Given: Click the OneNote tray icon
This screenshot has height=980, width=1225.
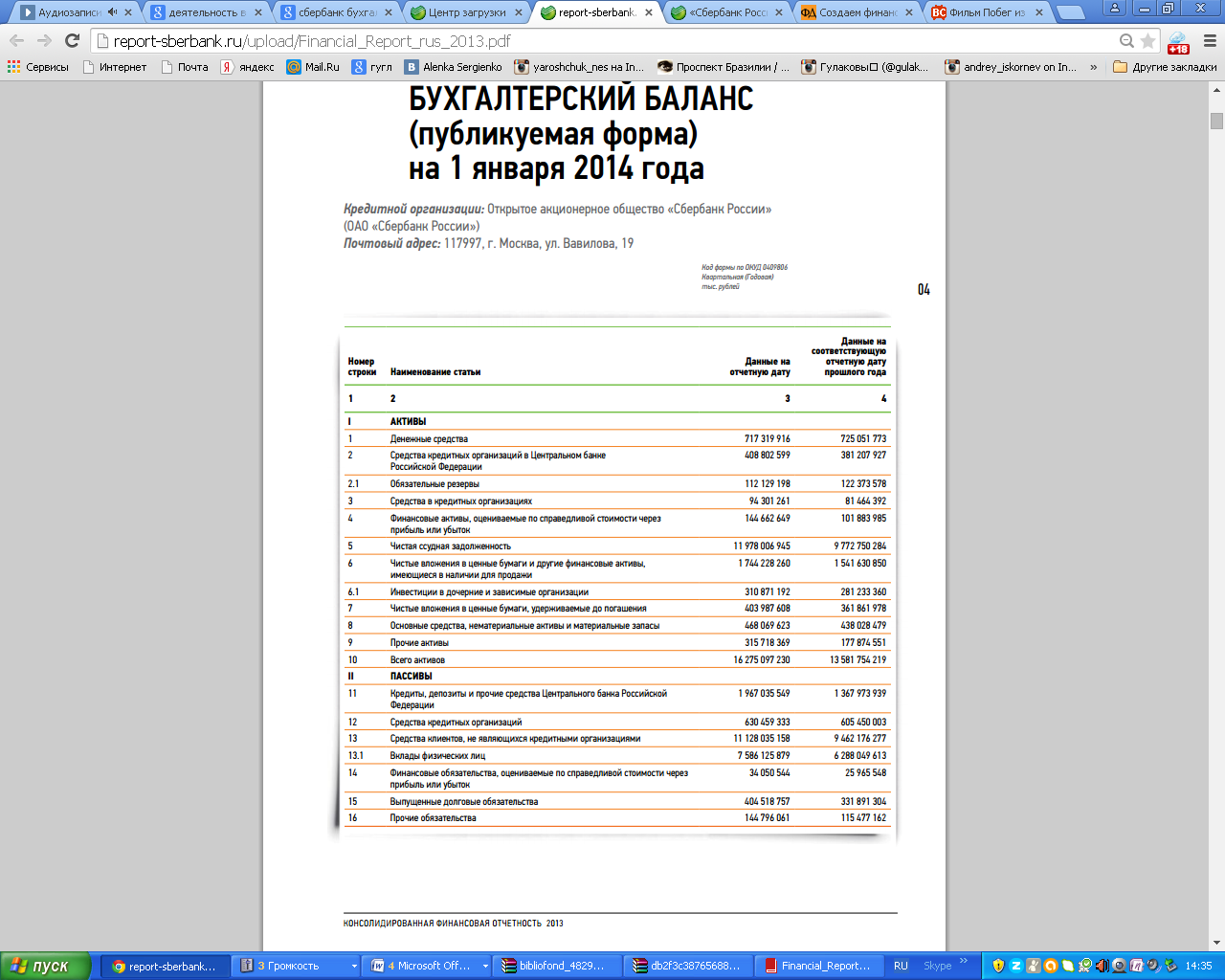Looking at the screenshot, I should [1137, 966].
